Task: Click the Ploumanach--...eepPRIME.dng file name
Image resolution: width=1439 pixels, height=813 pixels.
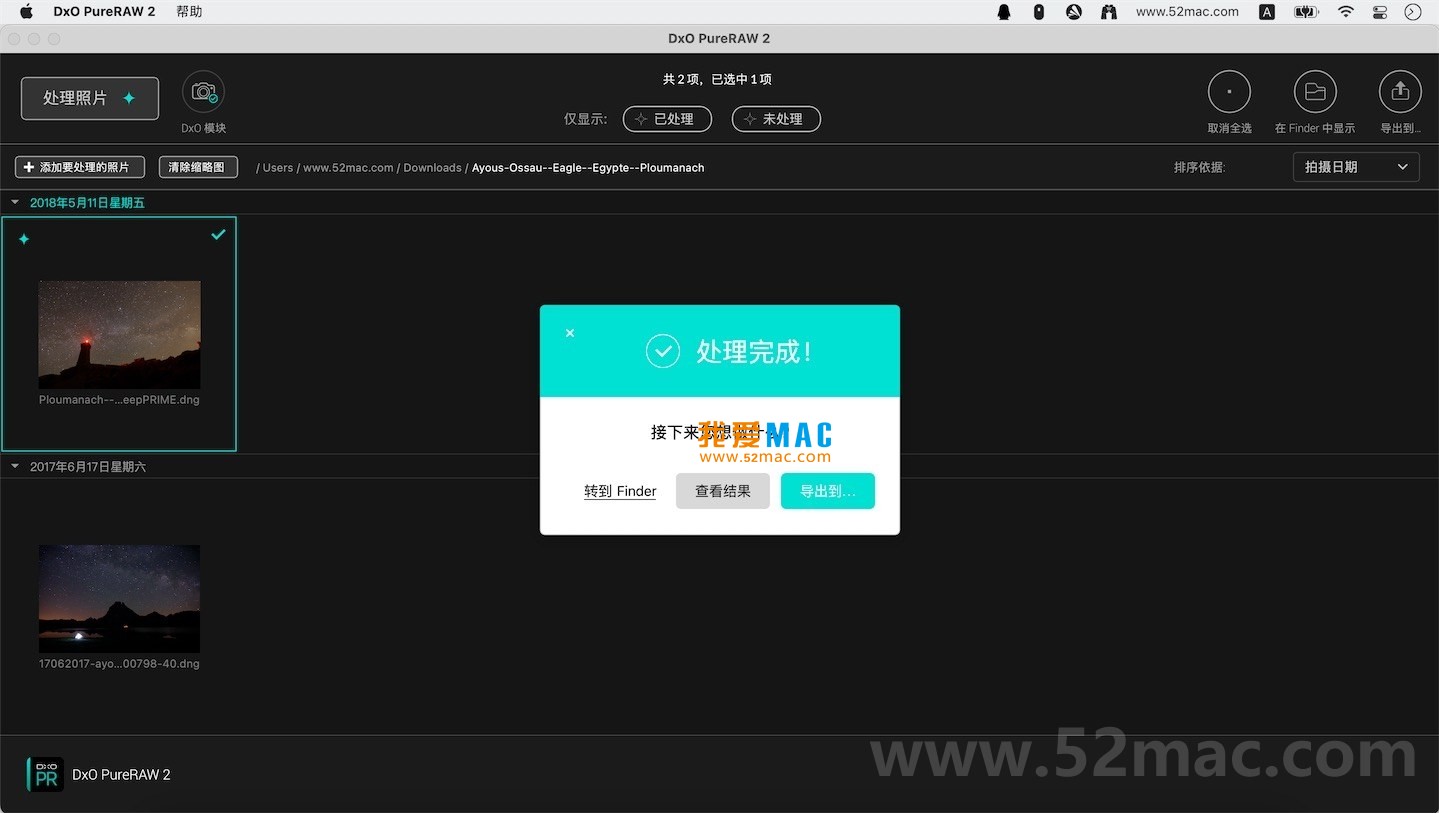Action: (119, 400)
